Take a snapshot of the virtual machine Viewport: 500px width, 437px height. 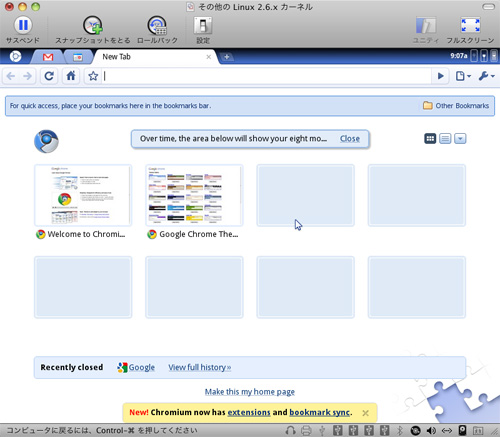tap(93, 25)
